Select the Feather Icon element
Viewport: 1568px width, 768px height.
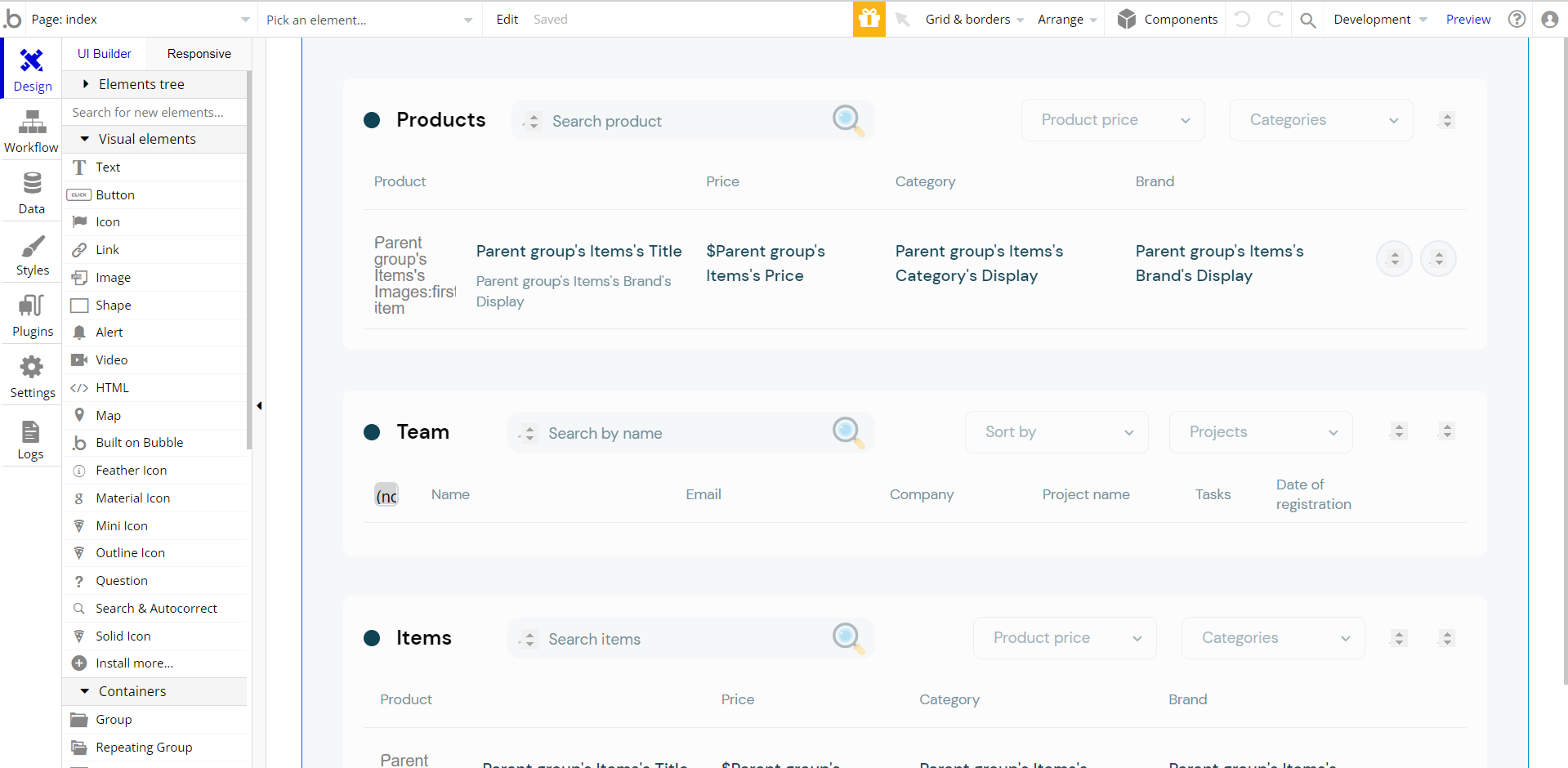(155, 470)
